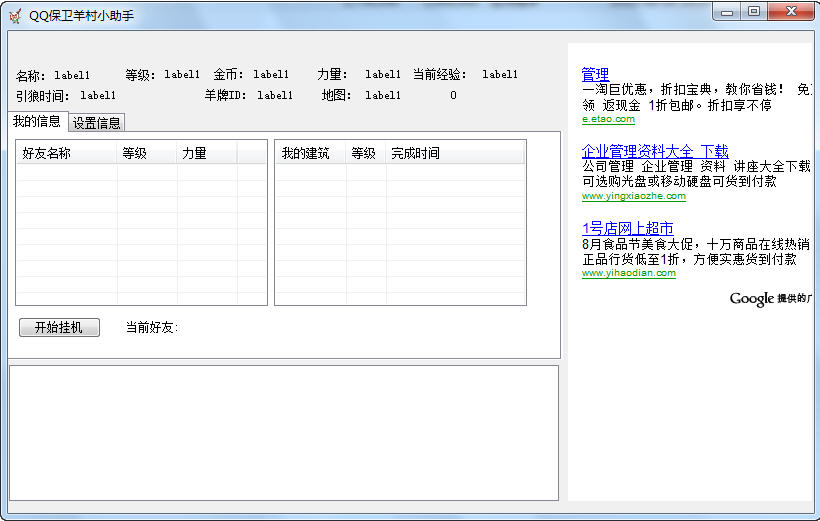
Task: Click the 开始挂机 button
Action: pyautogui.click(x=59, y=327)
